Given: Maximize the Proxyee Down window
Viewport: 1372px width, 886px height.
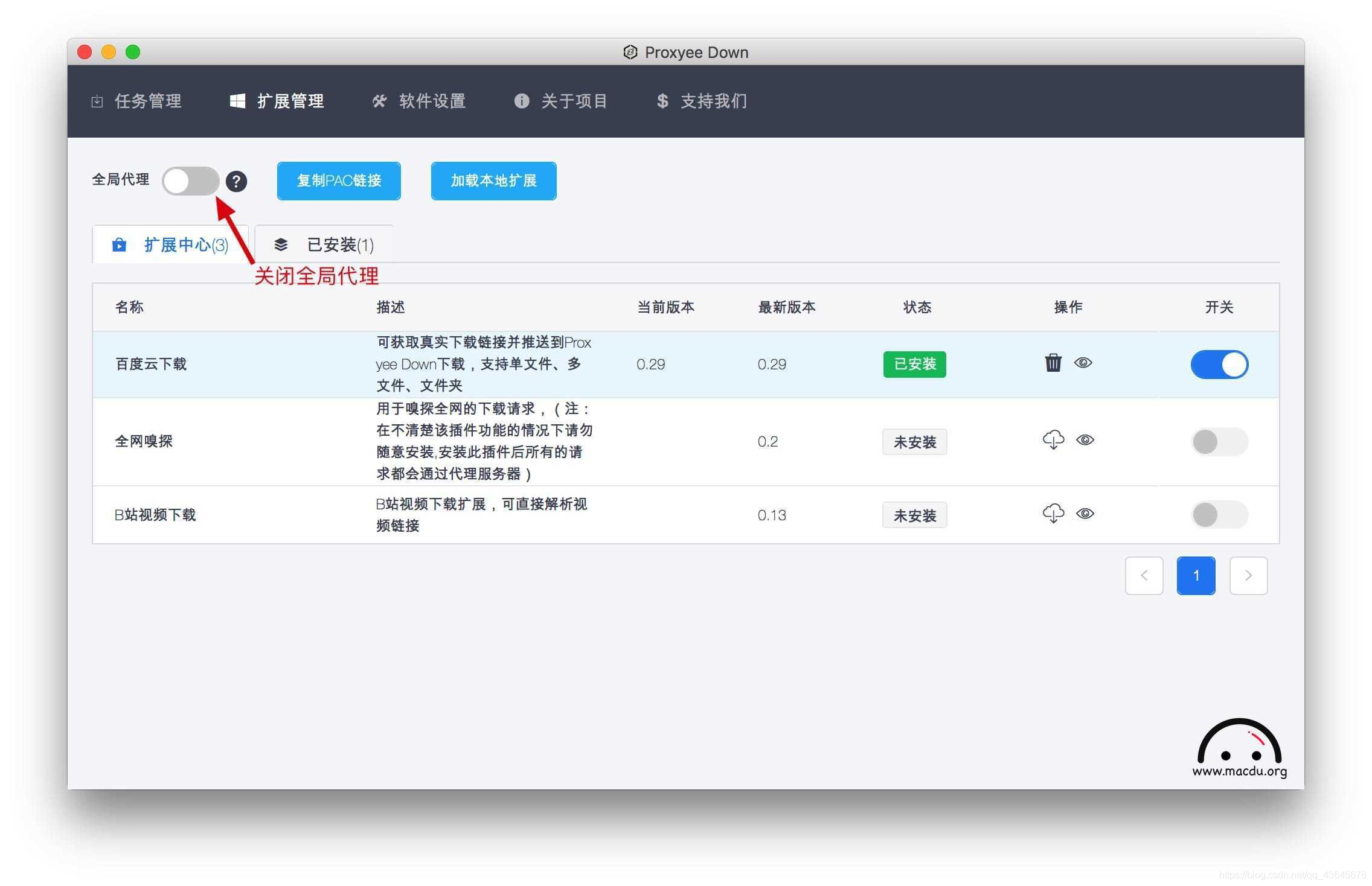Looking at the screenshot, I should click(133, 52).
